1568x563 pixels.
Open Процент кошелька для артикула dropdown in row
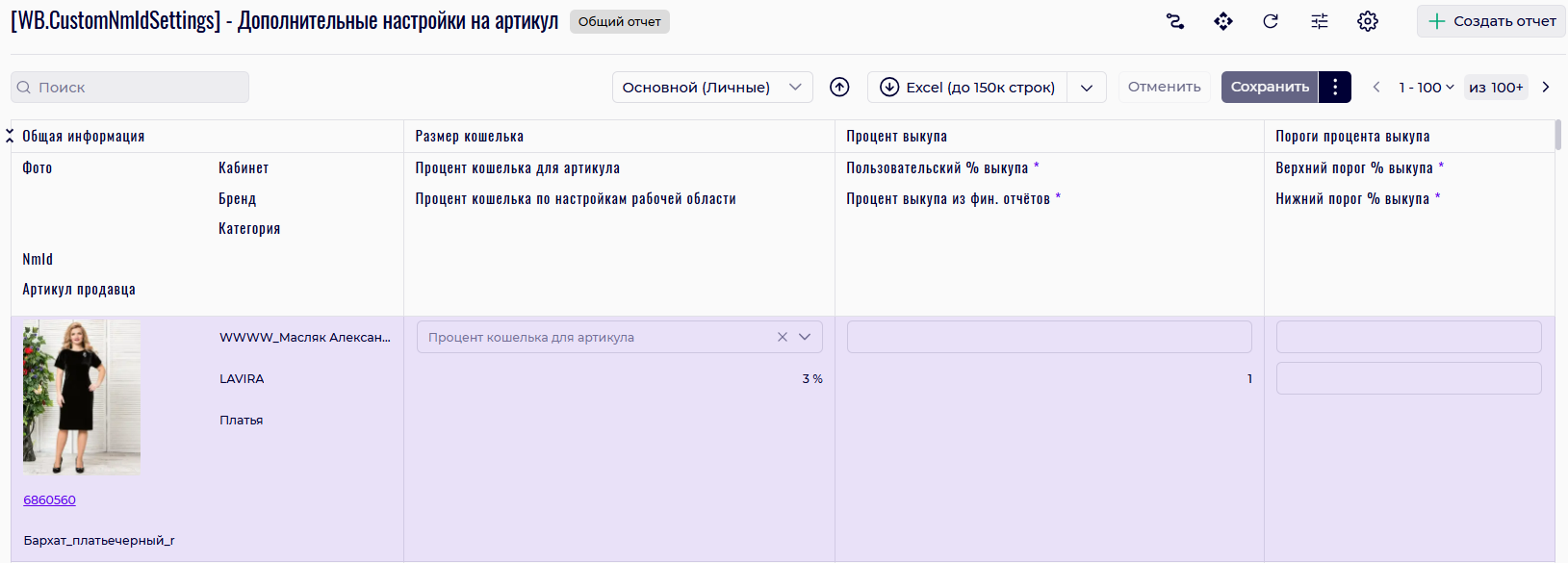(805, 337)
